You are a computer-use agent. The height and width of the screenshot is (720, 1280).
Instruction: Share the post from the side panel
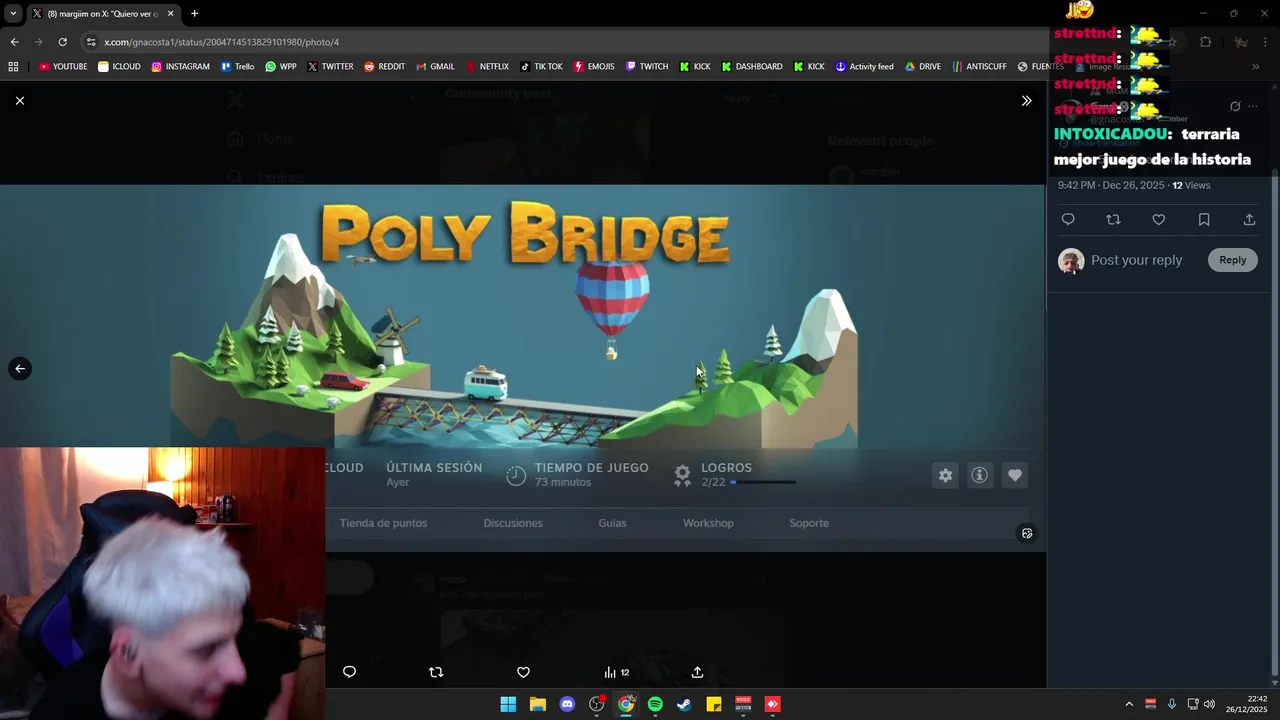pyautogui.click(x=1249, y=220)
